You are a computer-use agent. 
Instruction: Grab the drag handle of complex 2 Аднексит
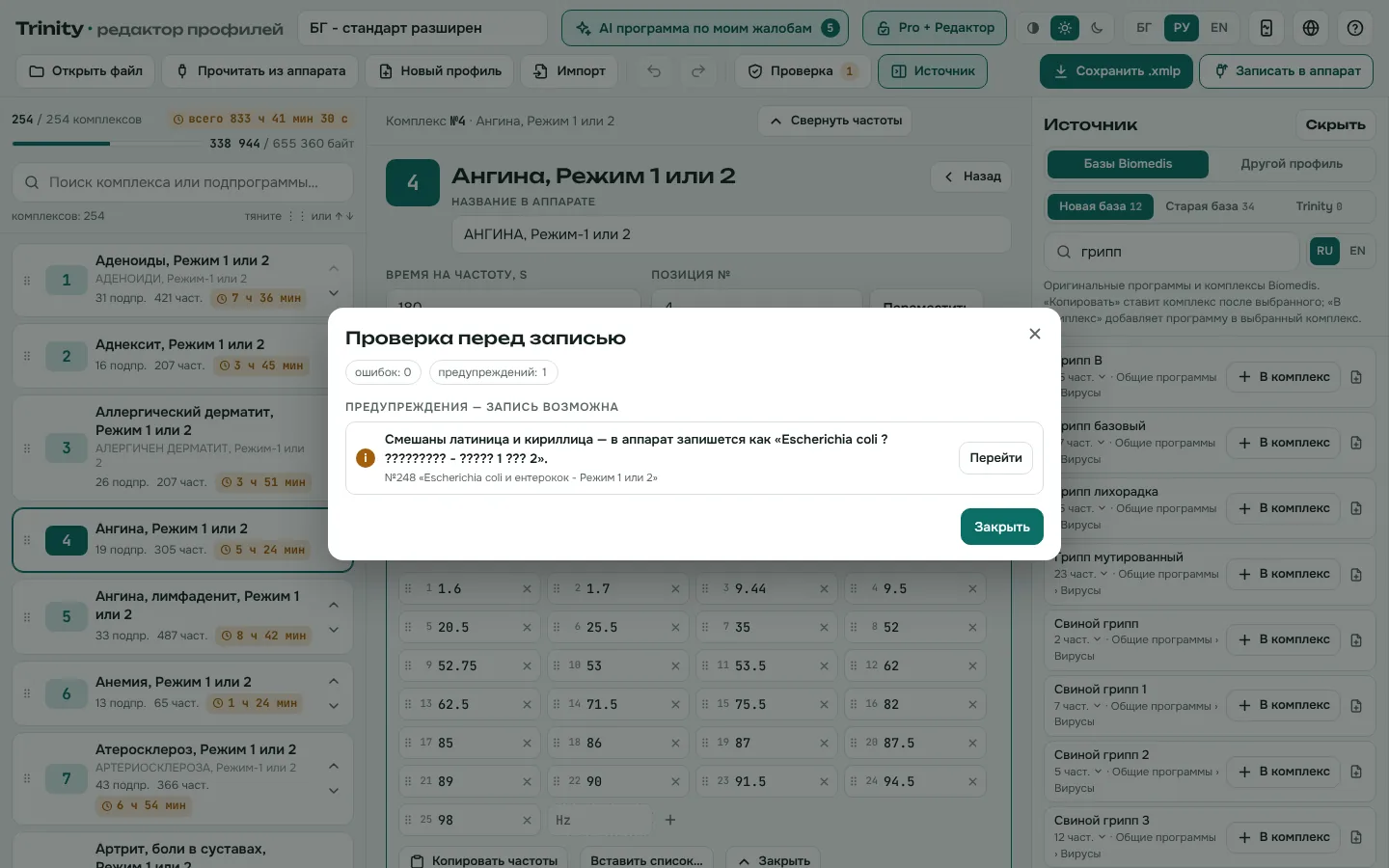(x=27, y=356)
